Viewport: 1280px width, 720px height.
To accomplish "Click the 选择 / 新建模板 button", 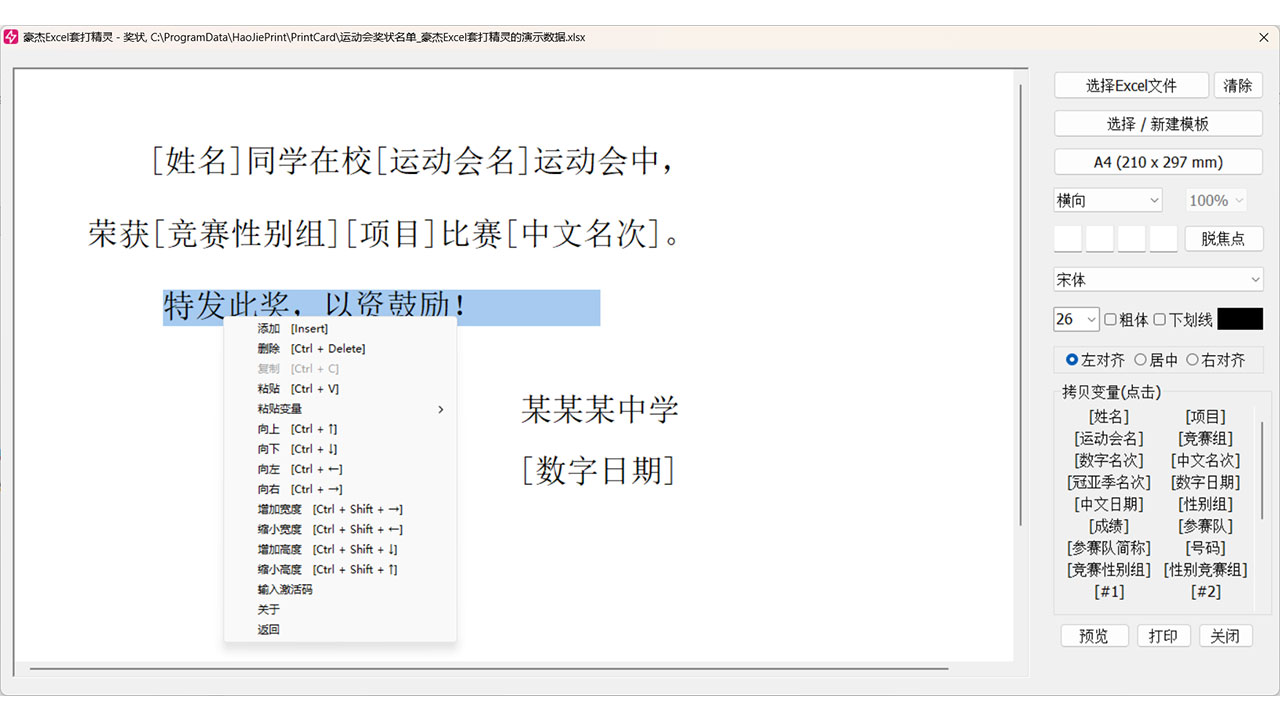I will tap(1157, 123).
